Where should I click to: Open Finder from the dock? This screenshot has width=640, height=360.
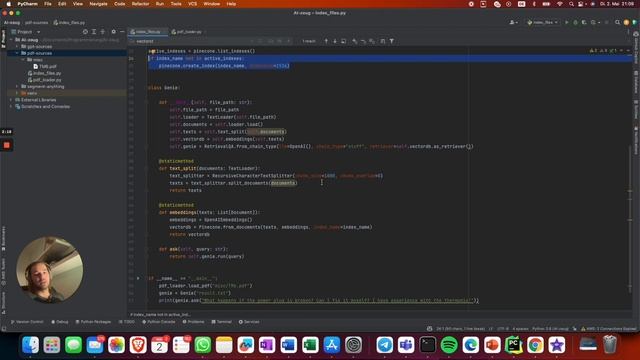tap(30, 345)
